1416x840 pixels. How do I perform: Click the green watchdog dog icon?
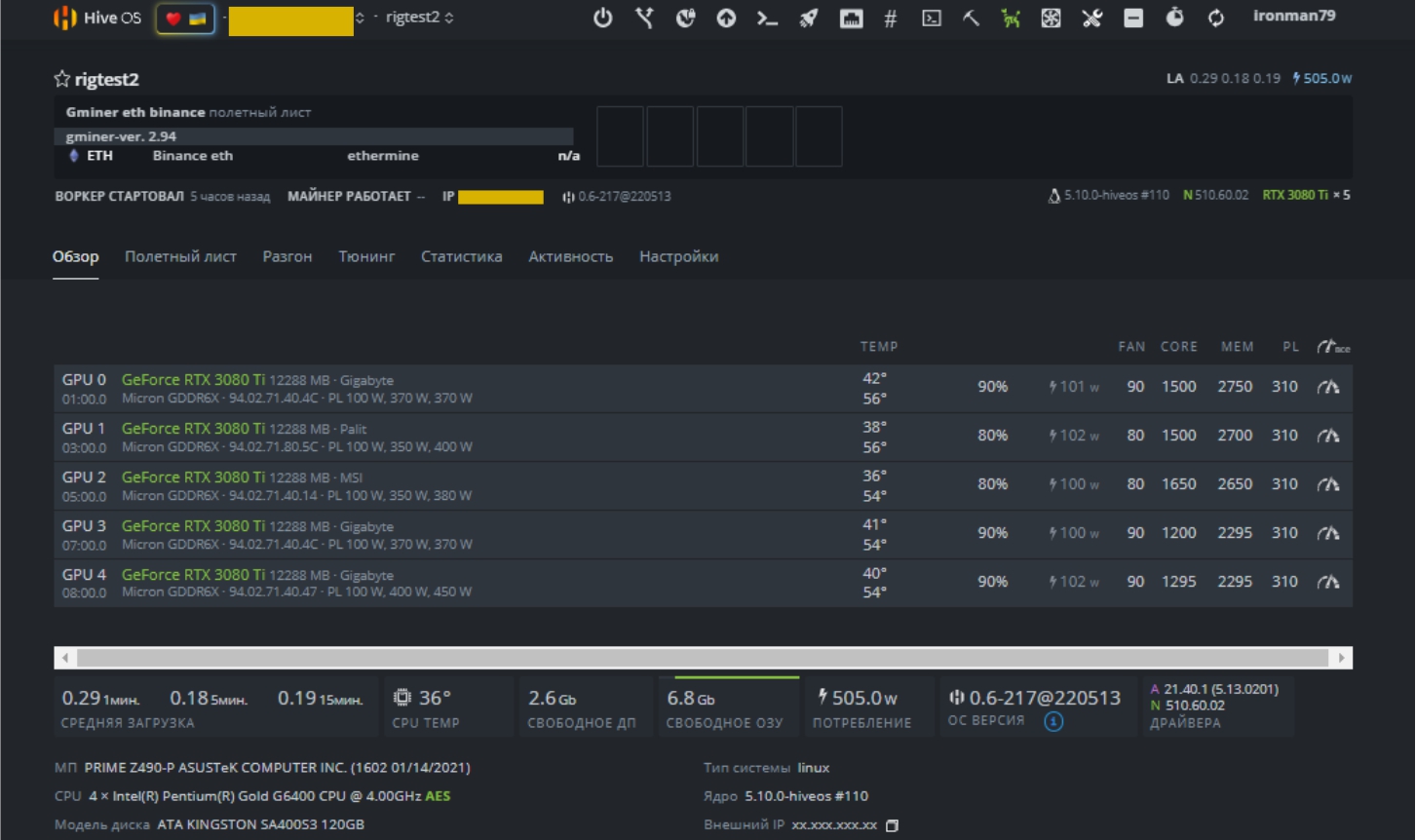tap(1011, 18)
